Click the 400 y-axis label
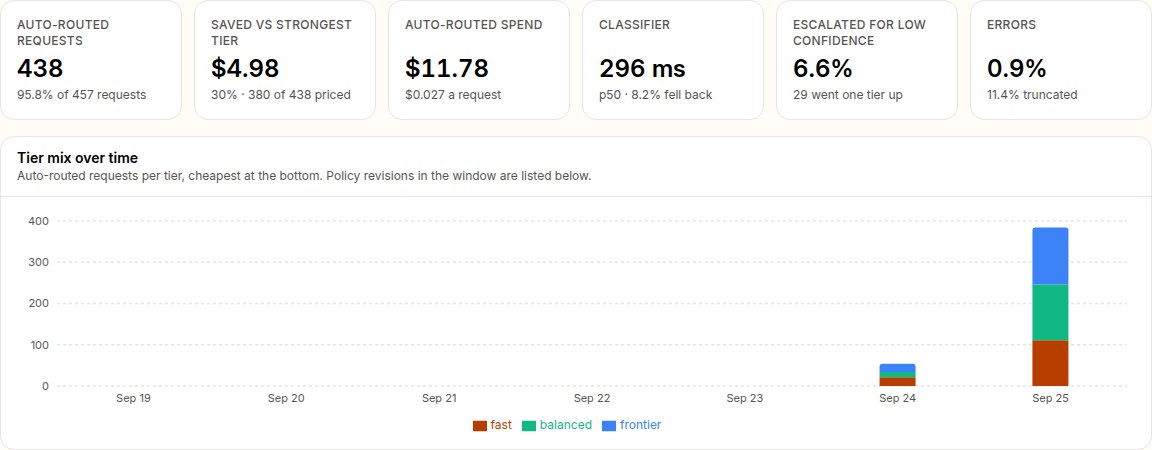The width and height of the screenshot is (1152, 450). 39,221
